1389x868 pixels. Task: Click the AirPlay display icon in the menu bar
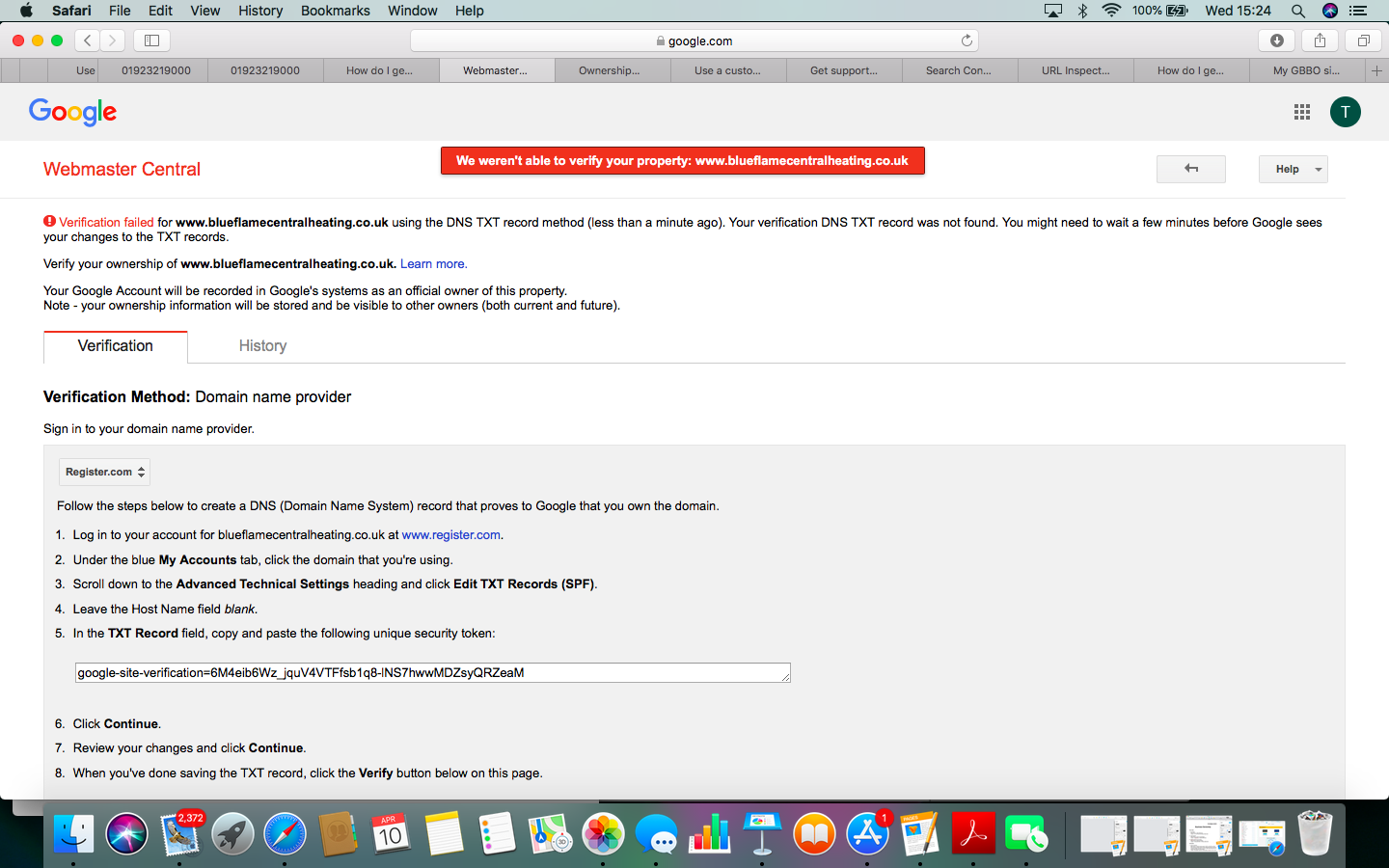pos(1053,11)
